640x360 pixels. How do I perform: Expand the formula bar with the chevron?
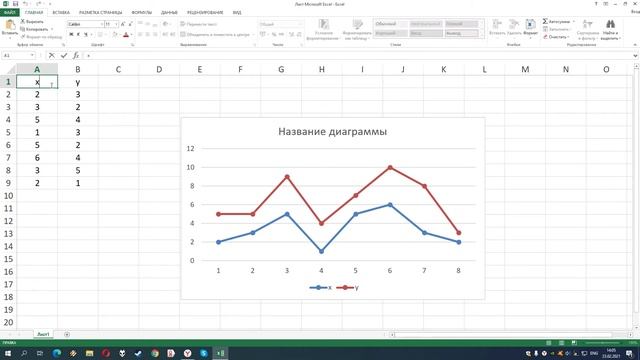635,56
